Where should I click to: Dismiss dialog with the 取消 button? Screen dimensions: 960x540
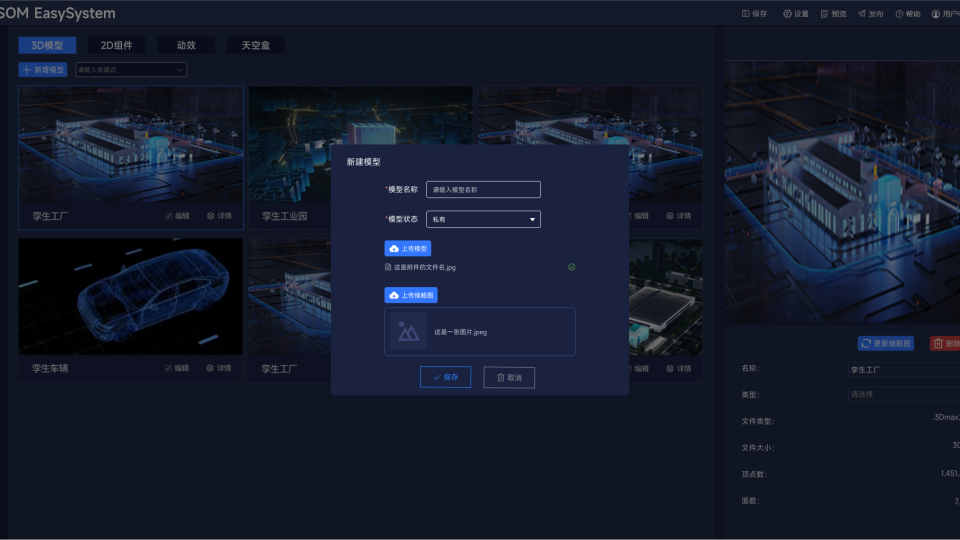509,377
